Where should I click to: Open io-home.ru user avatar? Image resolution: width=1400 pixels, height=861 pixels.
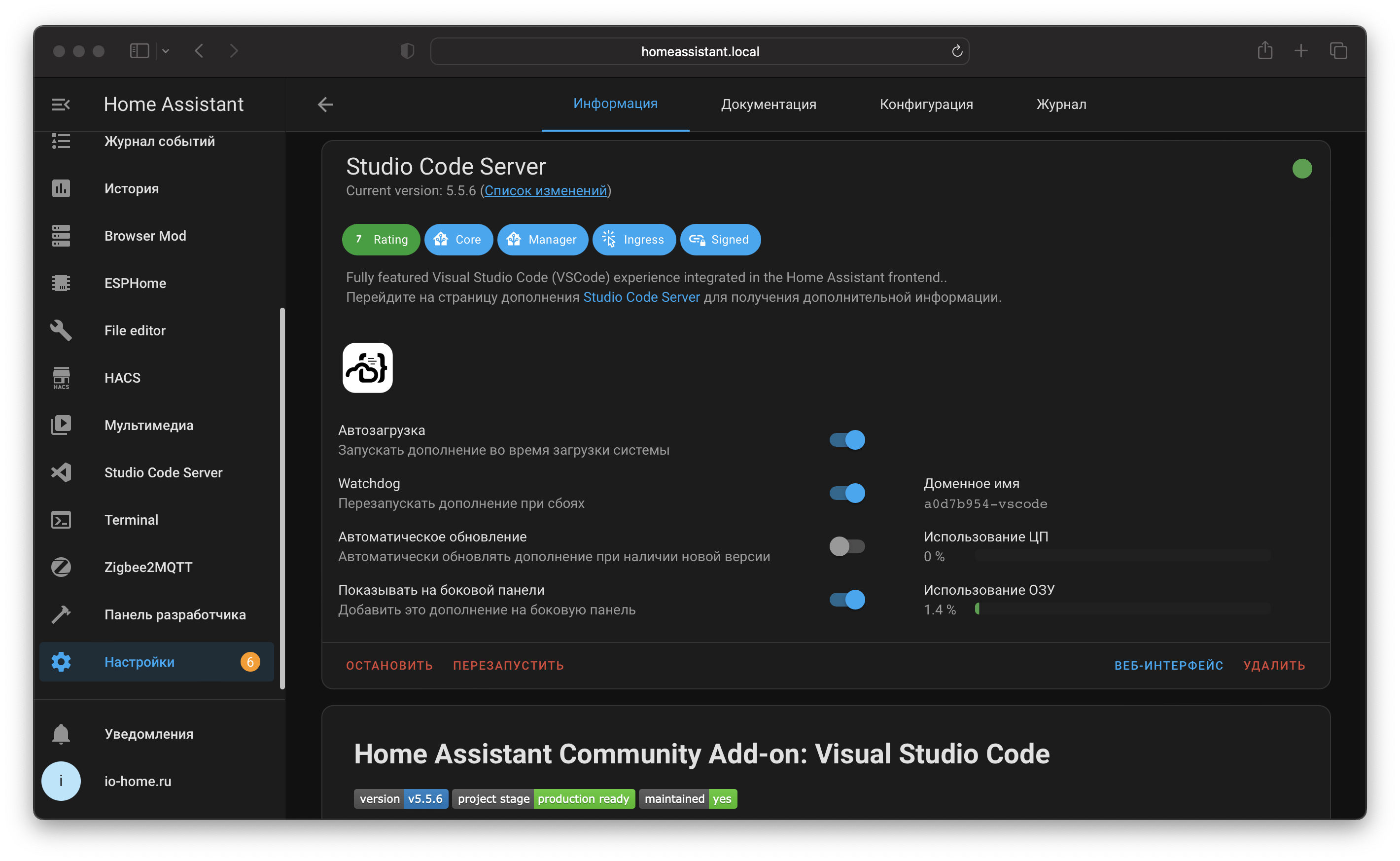pos(61,781)
